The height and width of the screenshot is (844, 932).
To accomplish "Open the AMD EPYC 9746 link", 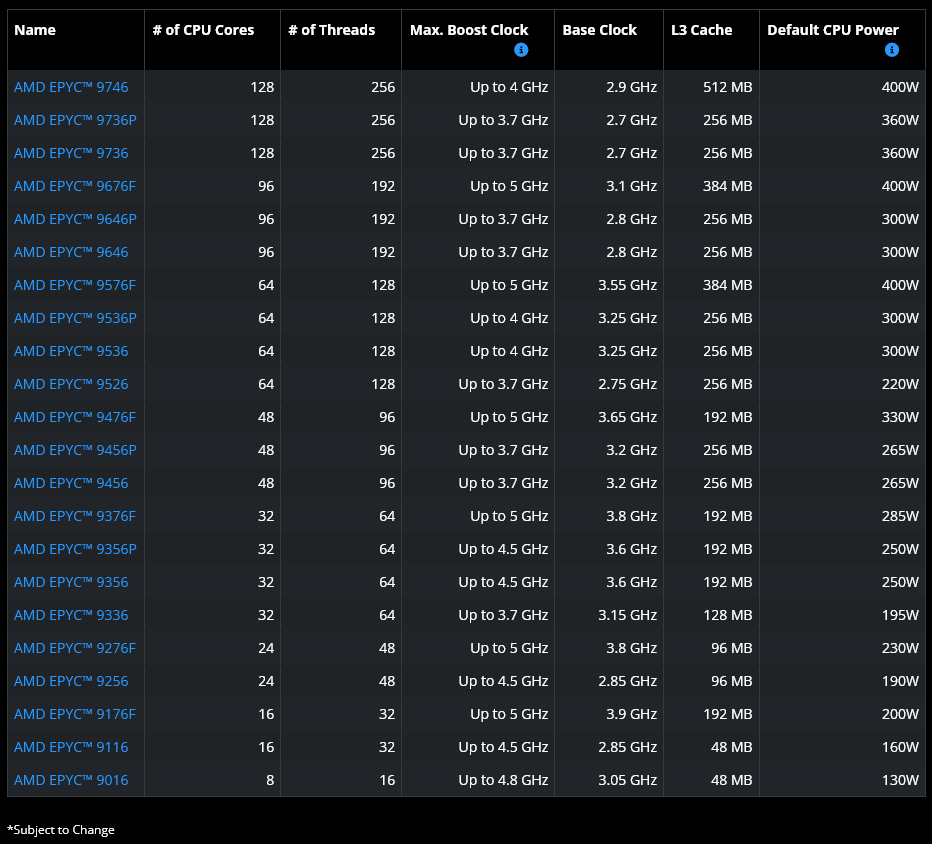I will 71,87.
